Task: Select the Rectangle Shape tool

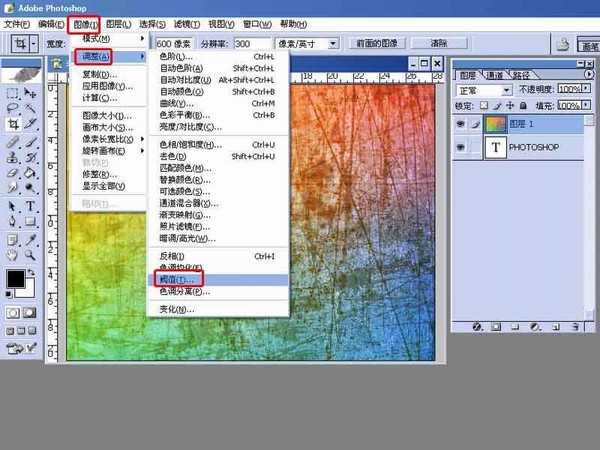Action: click(x=30, y=222)
